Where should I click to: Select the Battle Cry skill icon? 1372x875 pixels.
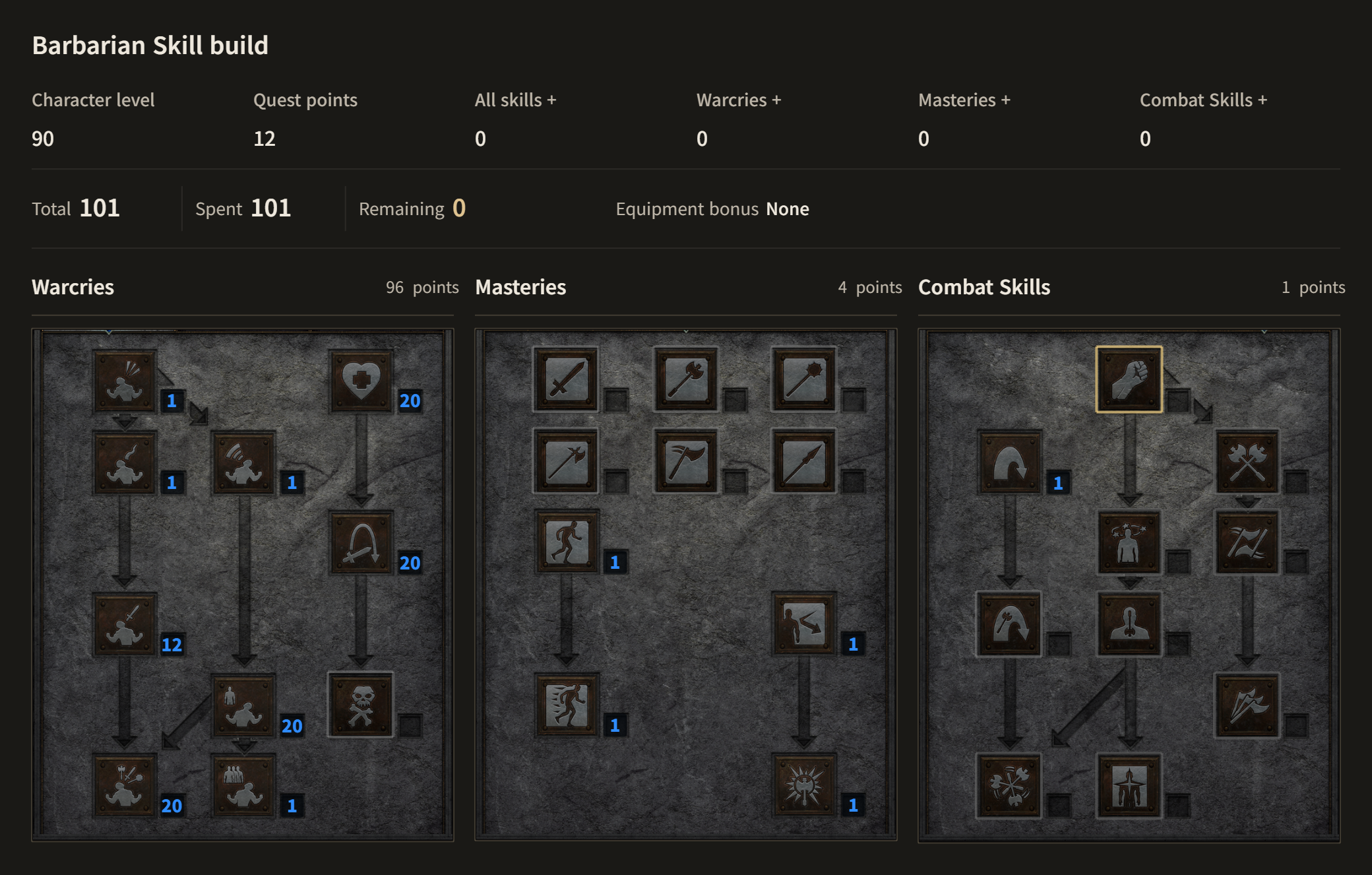click(x=125, y=624)
